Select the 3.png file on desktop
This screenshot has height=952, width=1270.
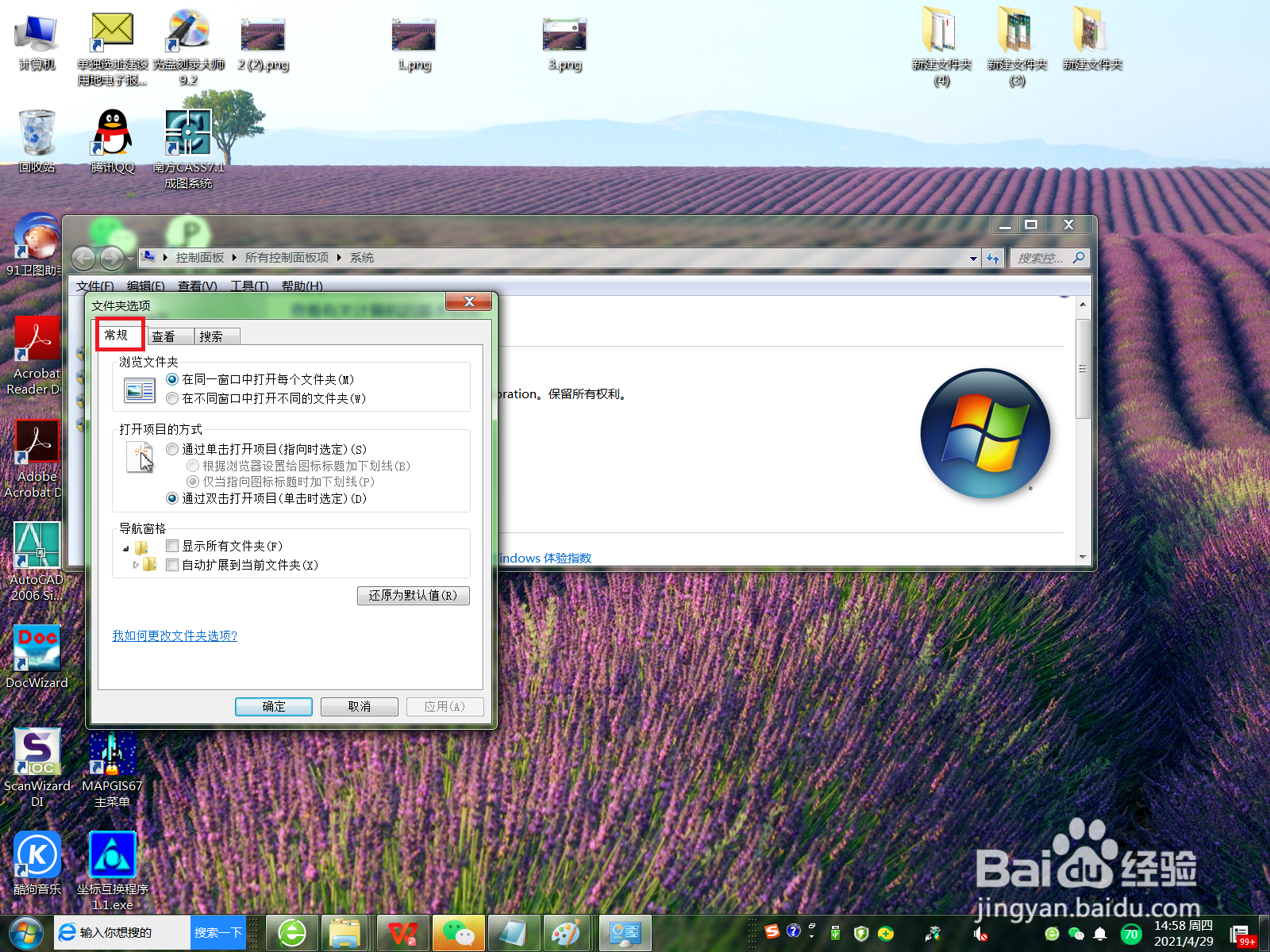click(x=564, y=44)
